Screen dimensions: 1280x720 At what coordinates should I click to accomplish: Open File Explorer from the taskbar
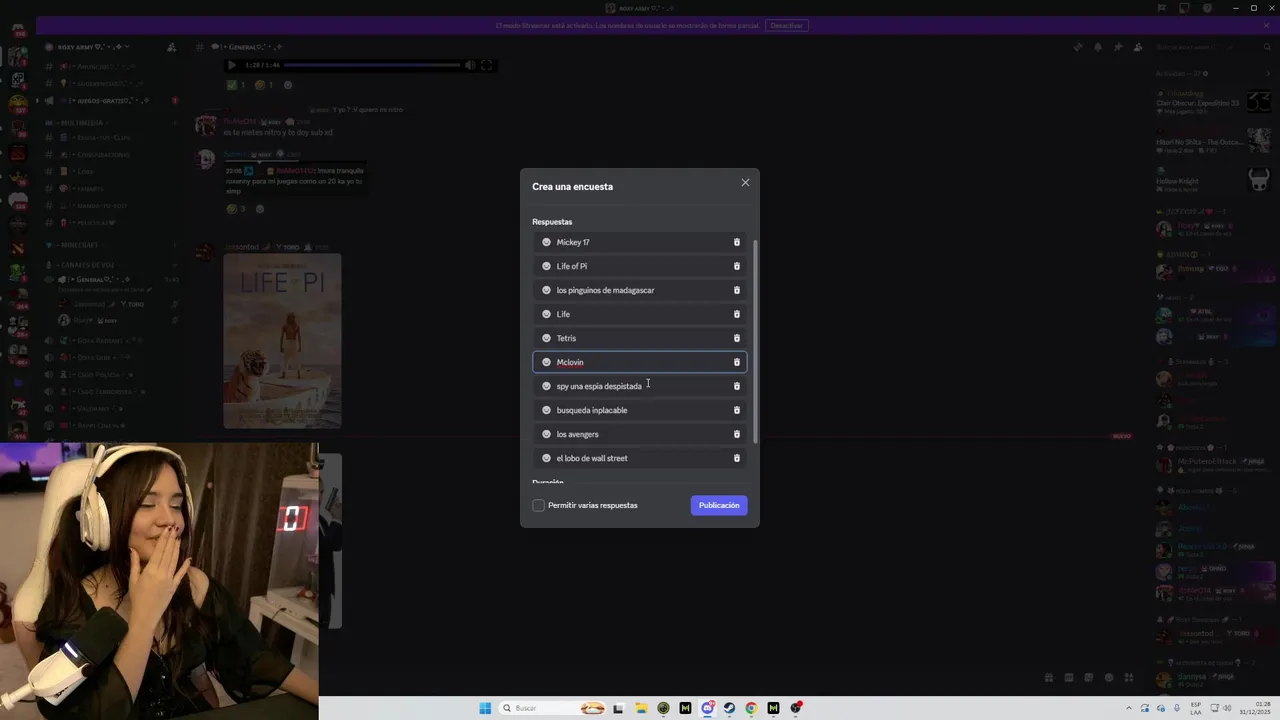(641, 708)
